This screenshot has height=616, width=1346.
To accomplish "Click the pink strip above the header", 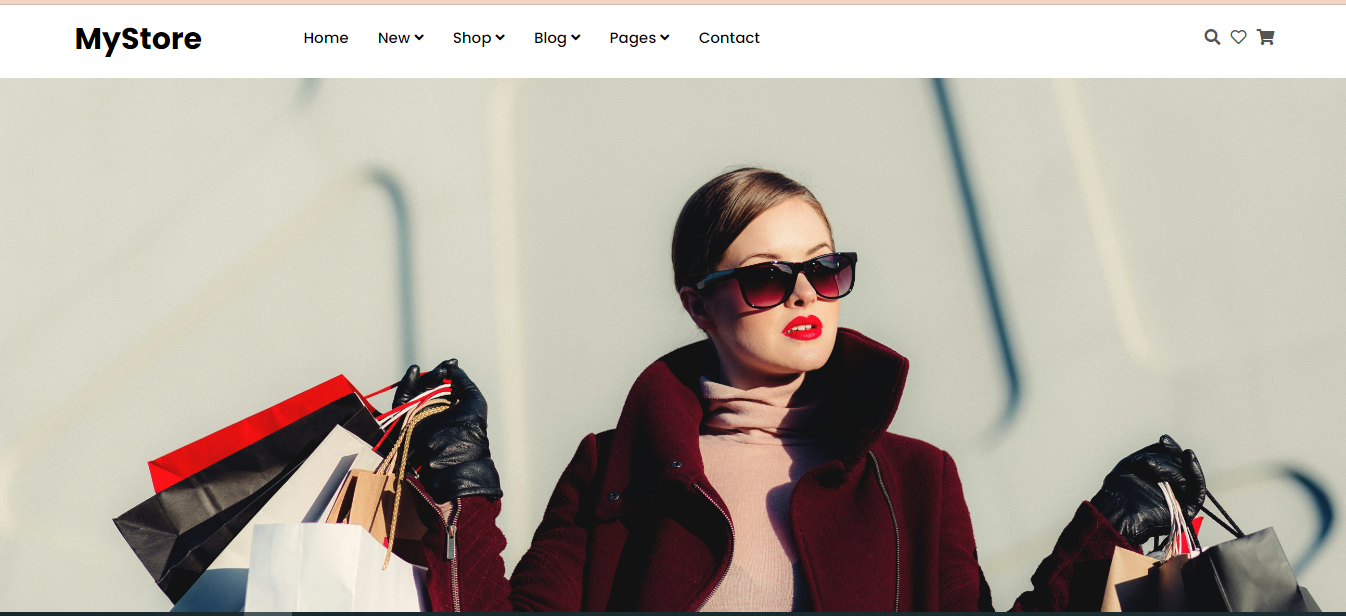I will coord(673,2).
